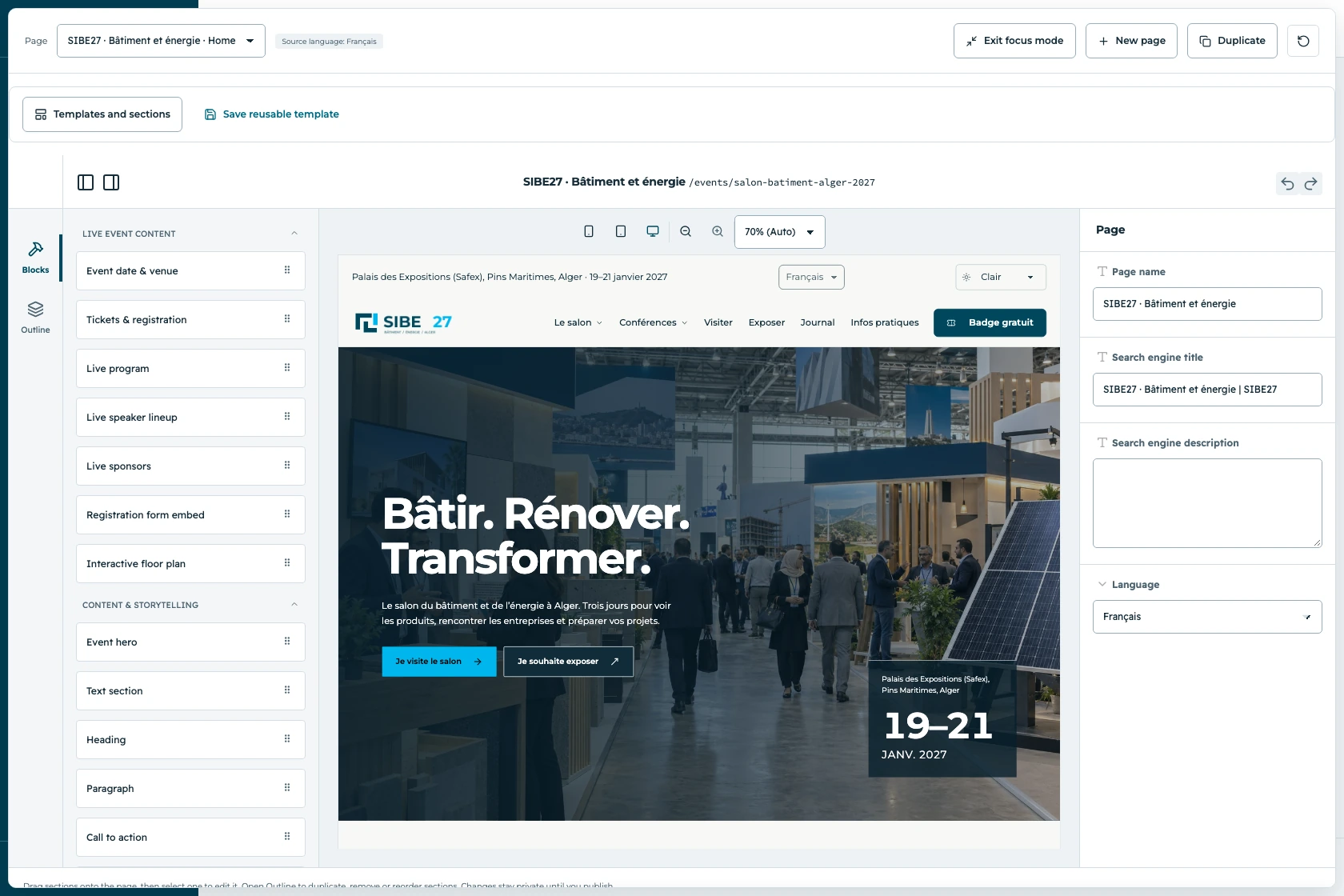Screen dimensions: 1344x896
Task: Redo the last change
Action: (1310, 184)
